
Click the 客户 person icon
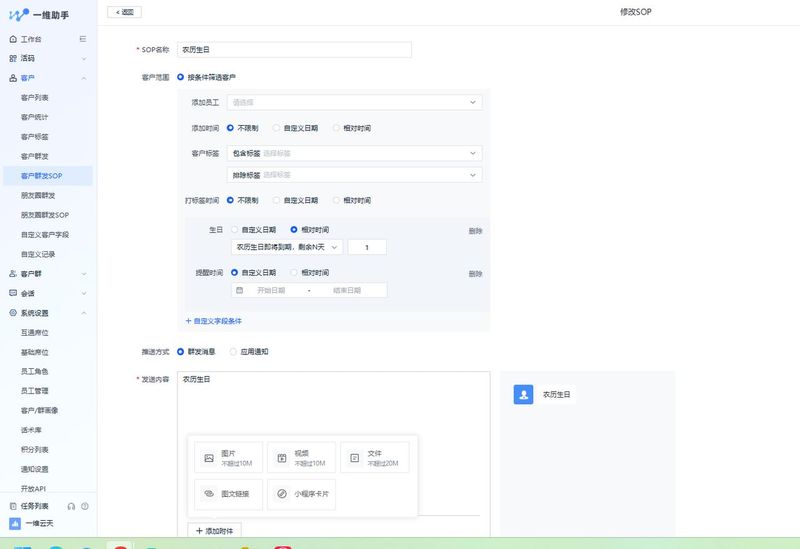(13, 78)
